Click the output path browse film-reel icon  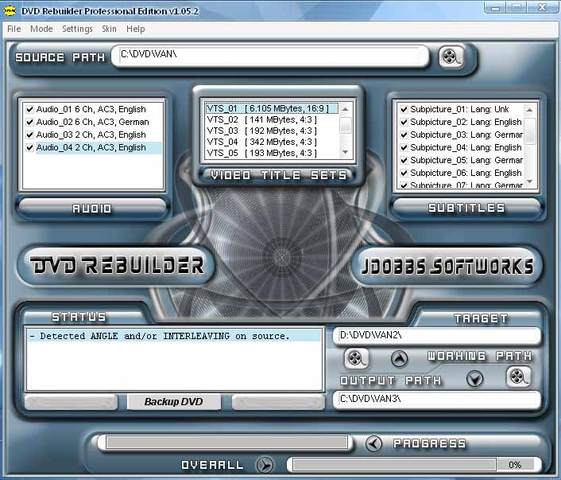click(x=518, y=376)
